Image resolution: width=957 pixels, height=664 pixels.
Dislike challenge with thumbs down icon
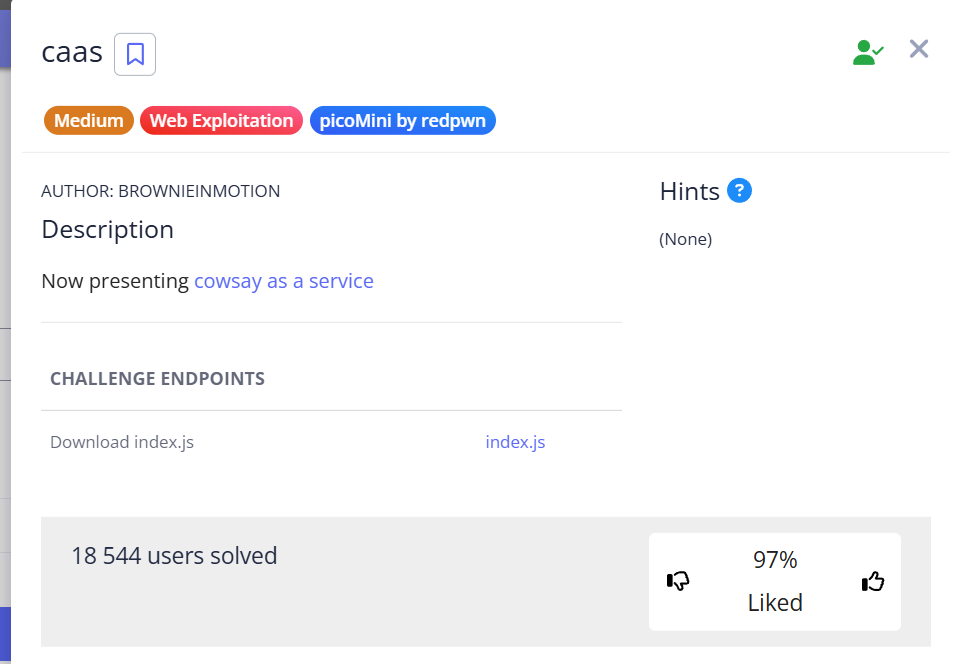(x=678, y=581)
